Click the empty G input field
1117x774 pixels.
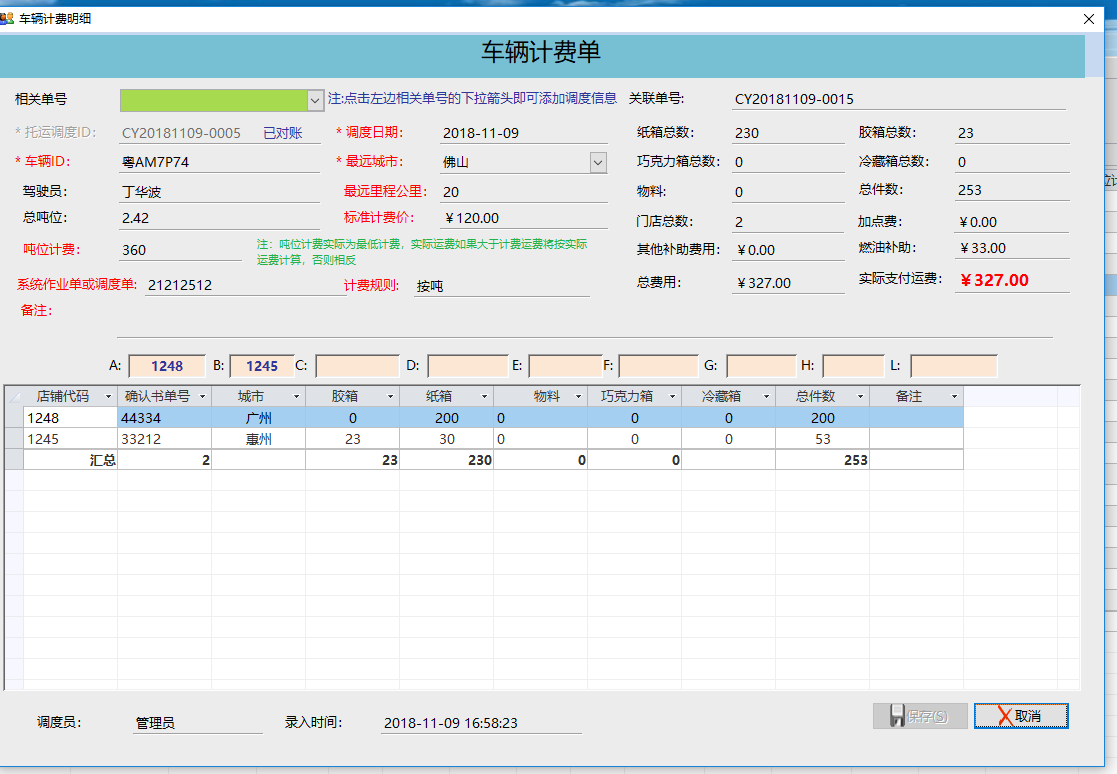[x=761, y=366]
